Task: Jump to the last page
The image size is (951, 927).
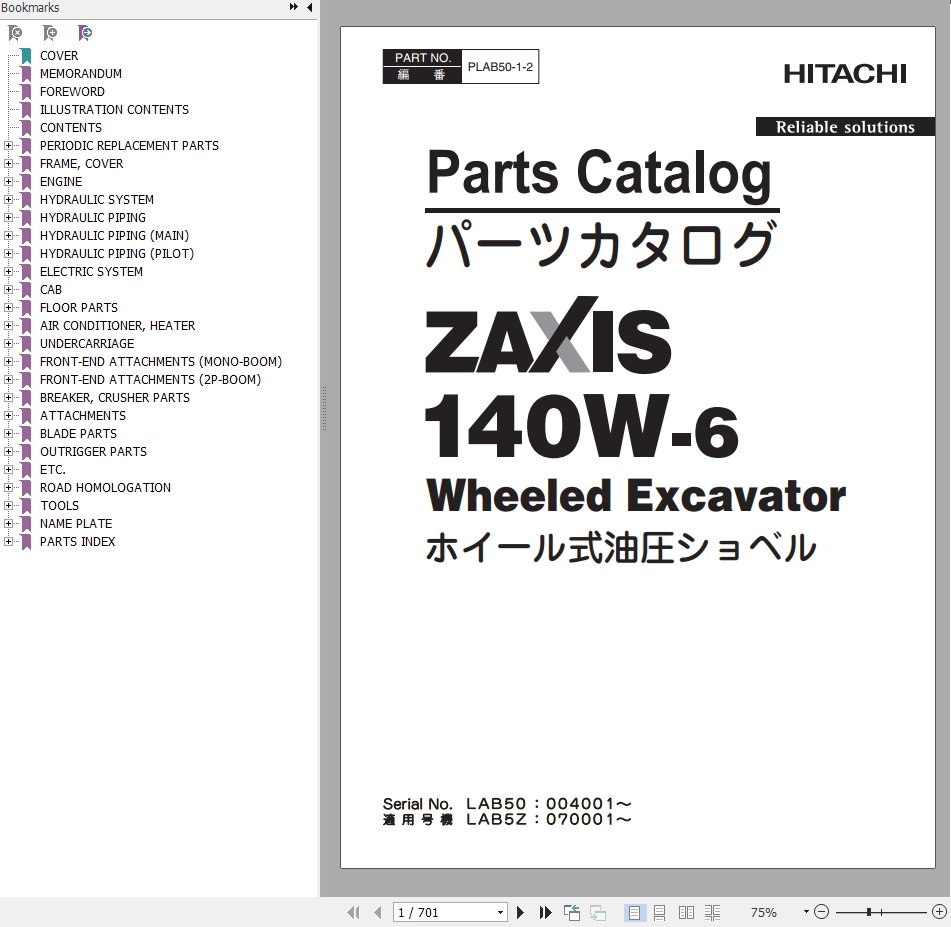Action: [x=545, y=912]
